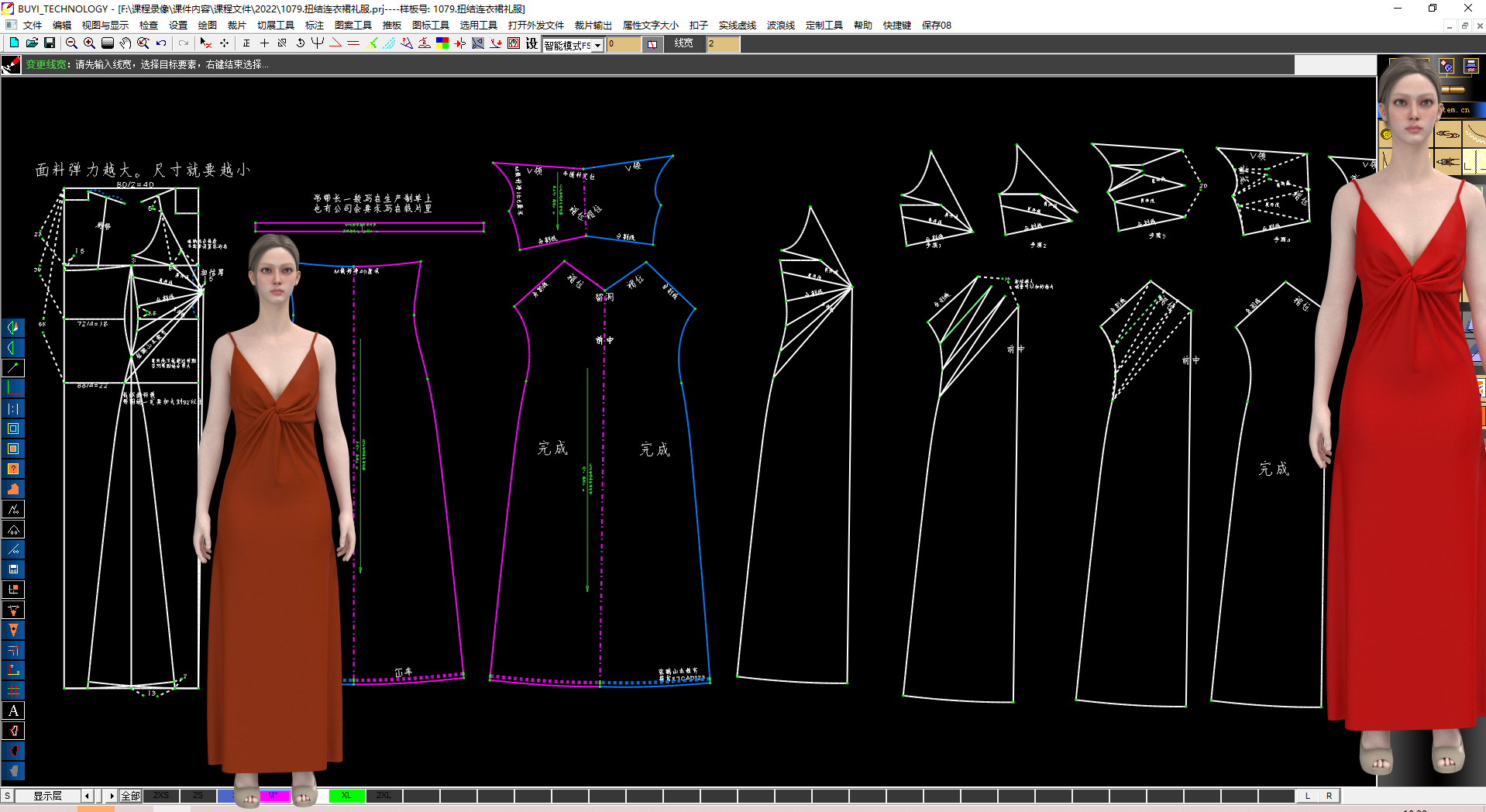Select the yellow nested square tool in left toolbar
1486x812 pixels.
pos(13,428)
